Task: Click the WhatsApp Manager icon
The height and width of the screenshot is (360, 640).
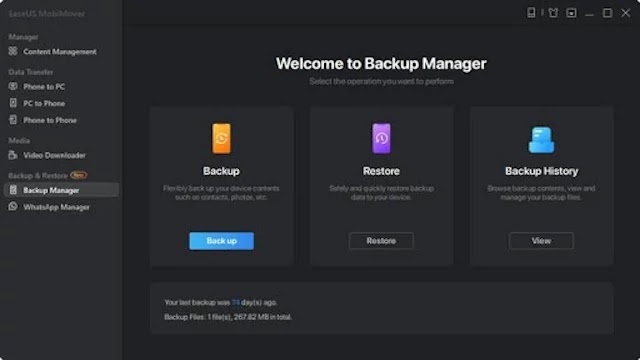Action: 13,206
